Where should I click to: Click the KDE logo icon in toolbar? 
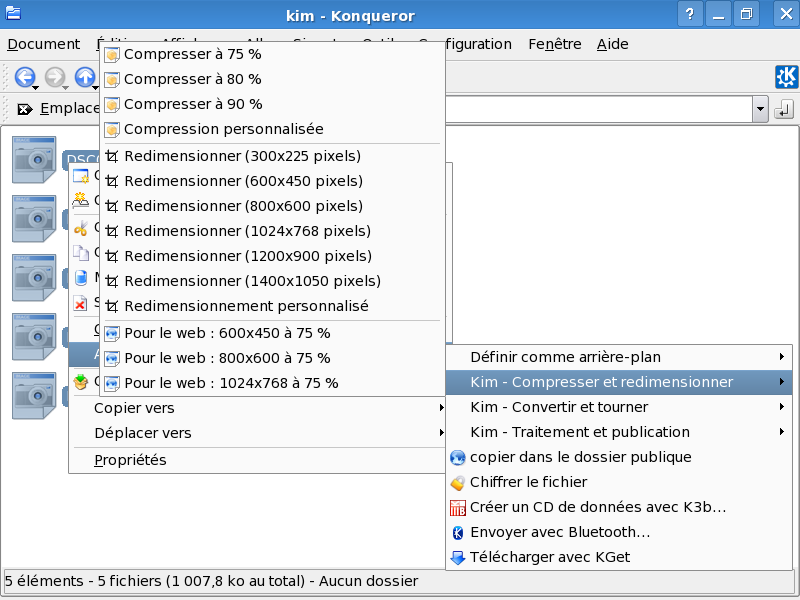click(786, 77)
